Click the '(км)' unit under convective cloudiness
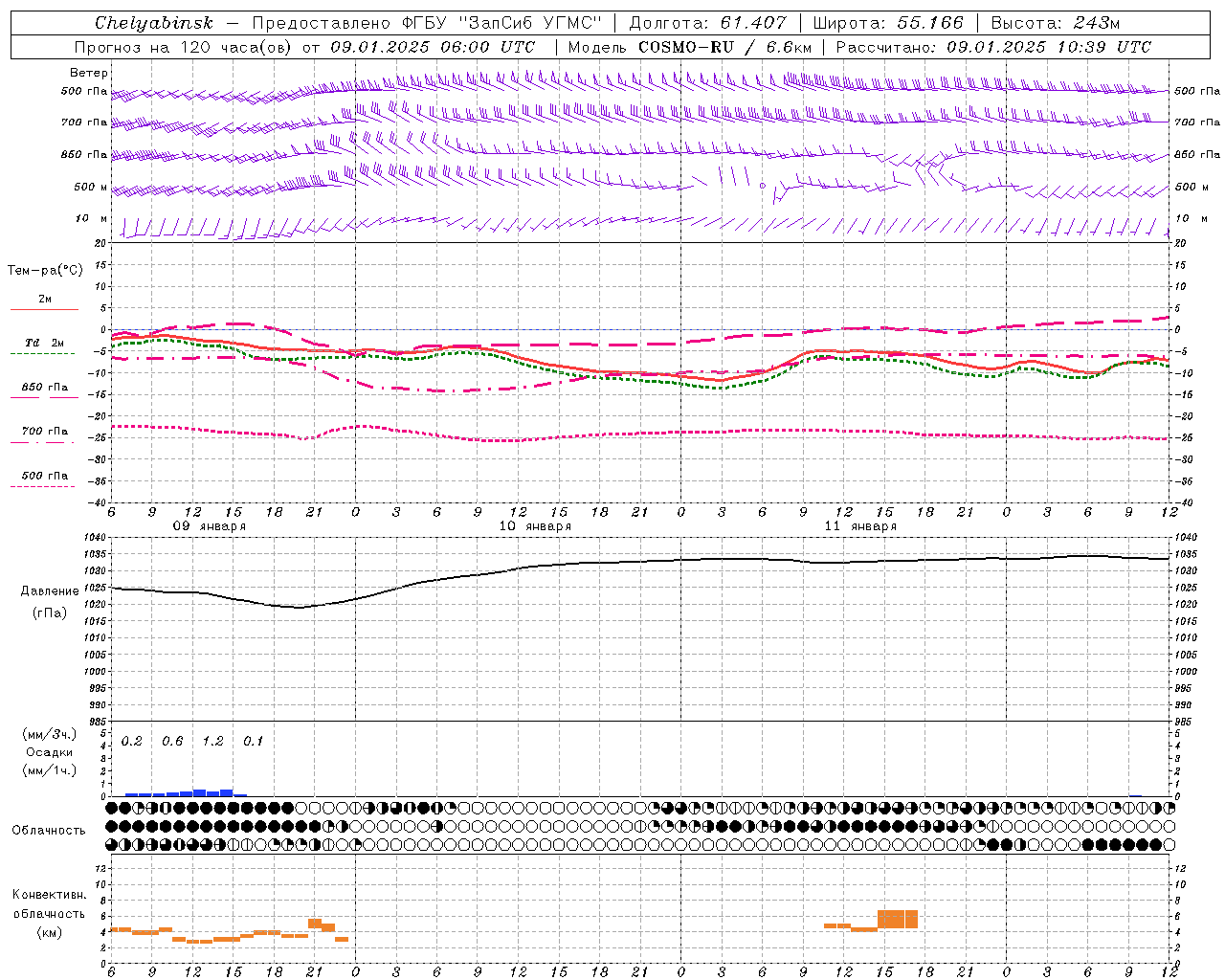The image size is (1225, 980). pos(50,932)
